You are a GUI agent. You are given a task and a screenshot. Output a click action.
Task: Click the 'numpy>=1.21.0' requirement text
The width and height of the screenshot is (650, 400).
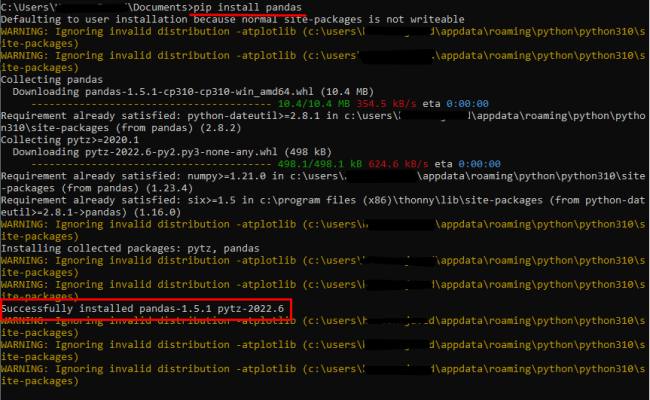(x=226, y=176)
